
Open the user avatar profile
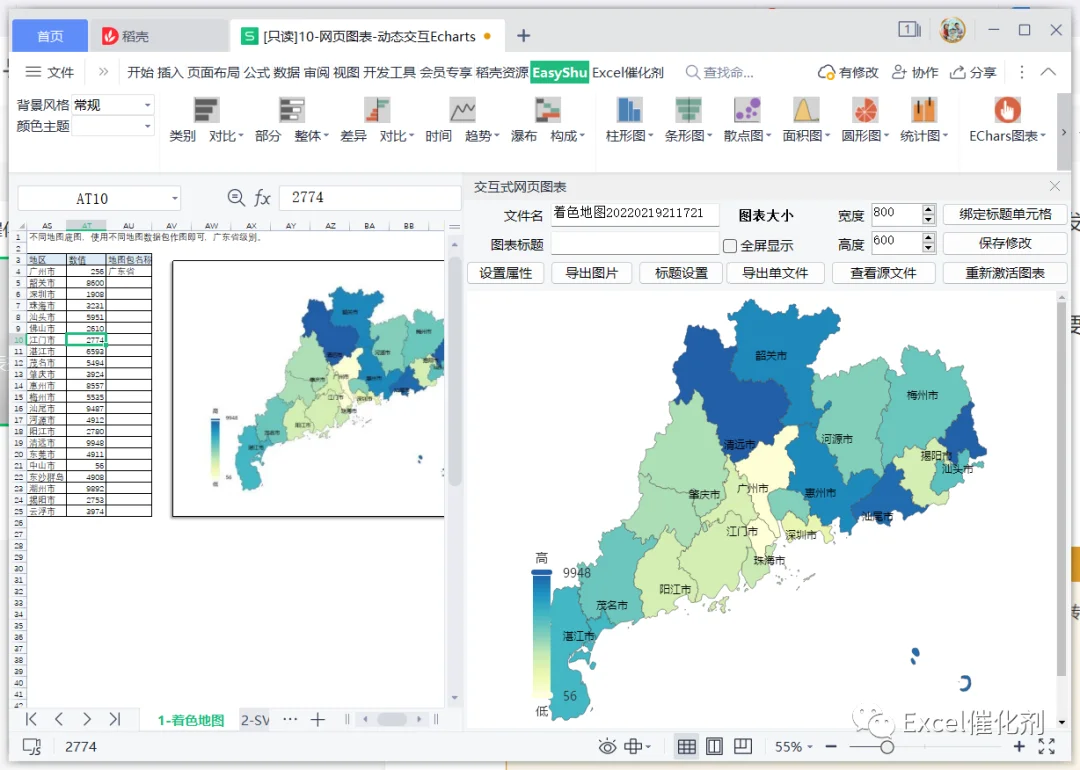(953, 30)
